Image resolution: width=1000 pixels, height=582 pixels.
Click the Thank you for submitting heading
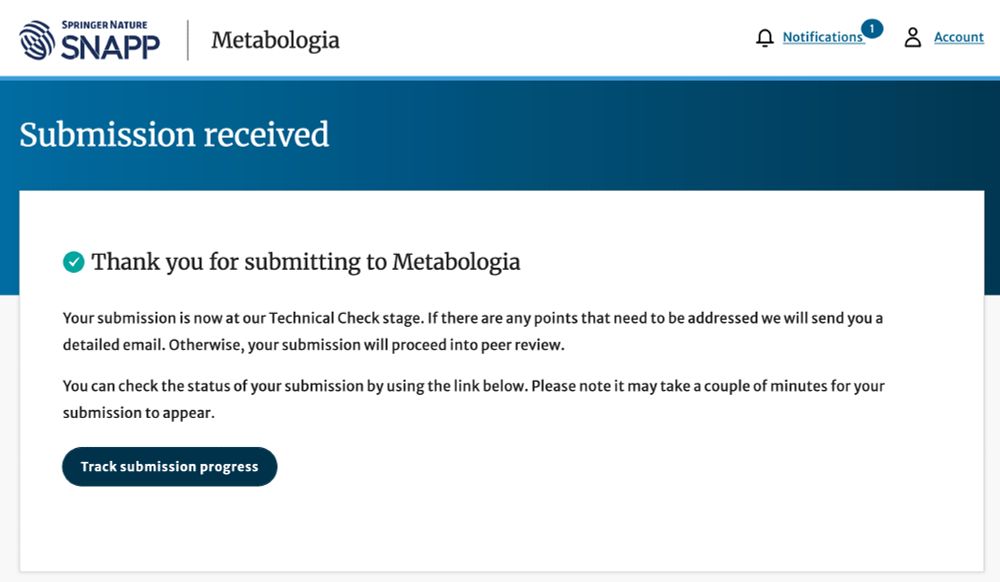[306, 262]
